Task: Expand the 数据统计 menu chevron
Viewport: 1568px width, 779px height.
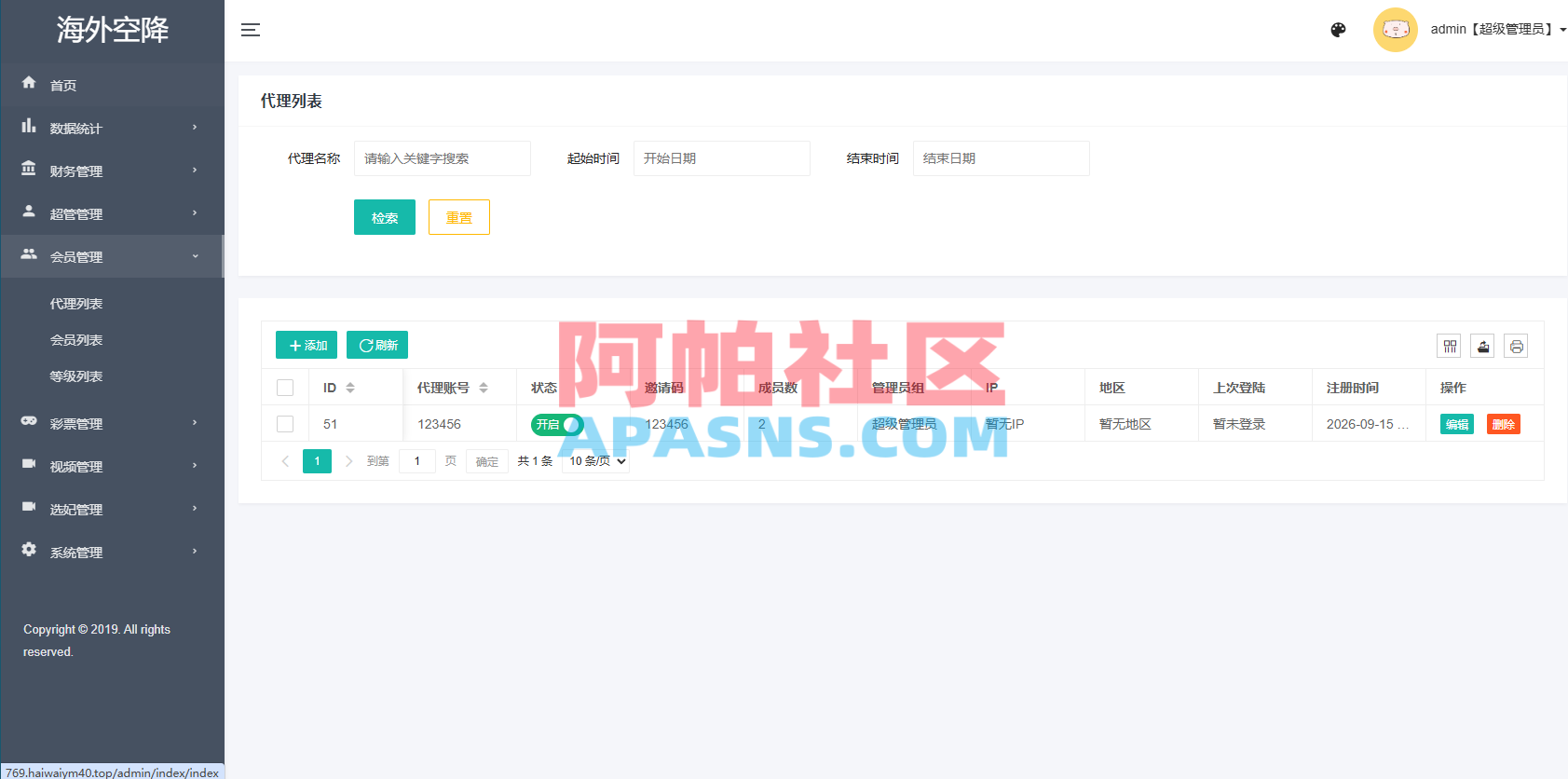Action: click(x=195, y=128)
